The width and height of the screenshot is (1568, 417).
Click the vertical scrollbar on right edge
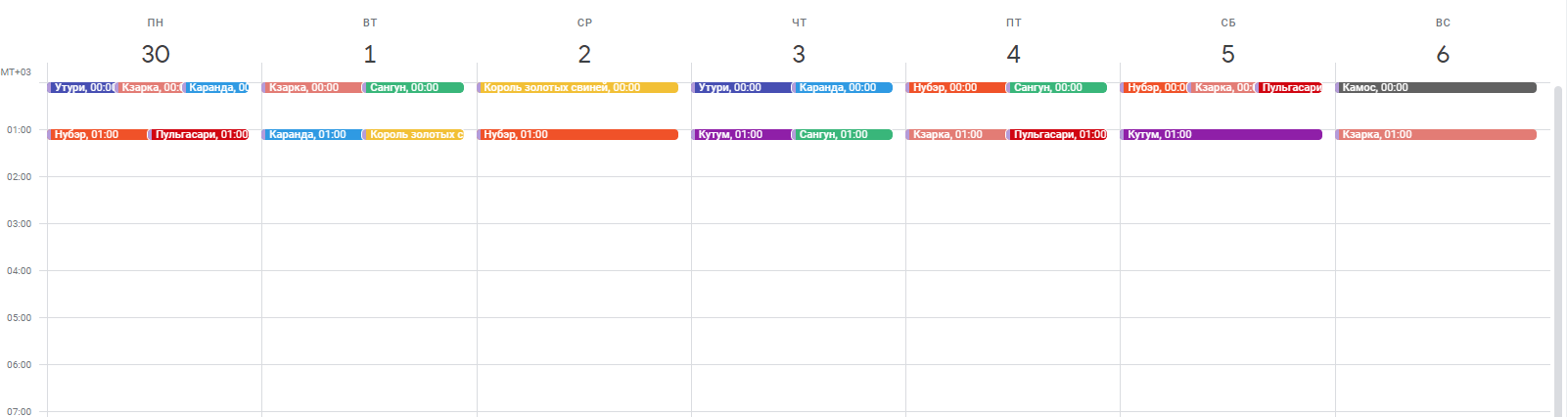pyautogui.click(x=1558, y=245)
